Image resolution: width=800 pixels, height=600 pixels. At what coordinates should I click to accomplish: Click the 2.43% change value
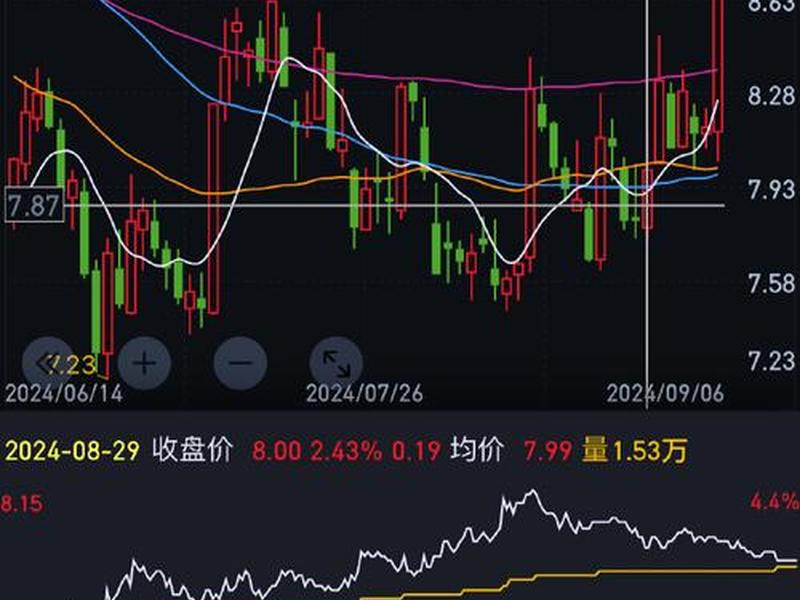[346, 451]
